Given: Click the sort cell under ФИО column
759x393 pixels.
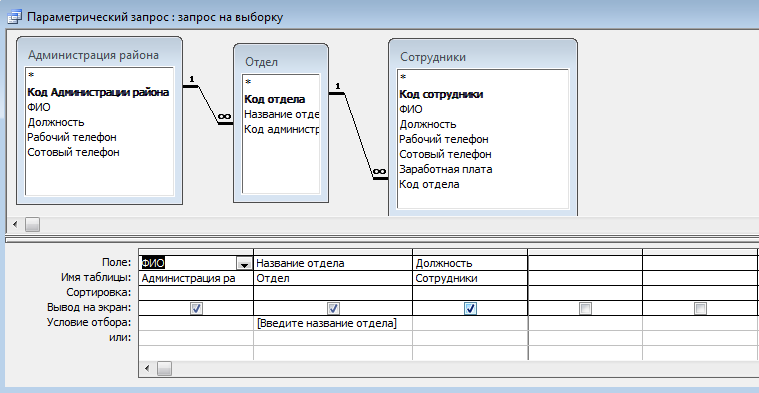Looking at the screenshot, I should (196, 293).
